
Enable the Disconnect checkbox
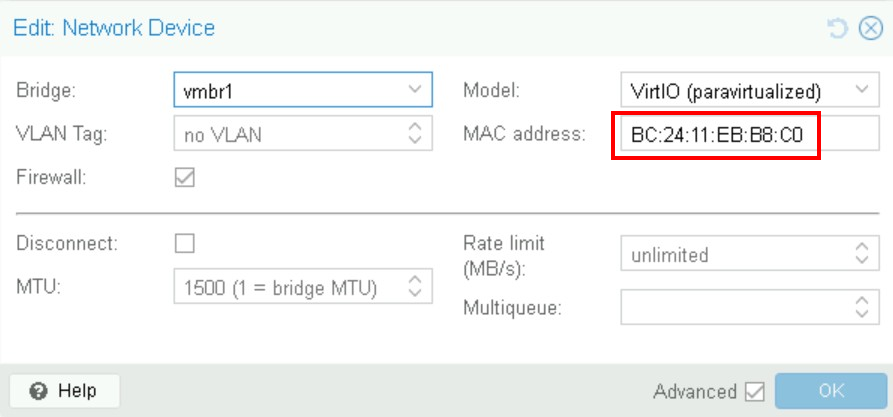(185, 243)
